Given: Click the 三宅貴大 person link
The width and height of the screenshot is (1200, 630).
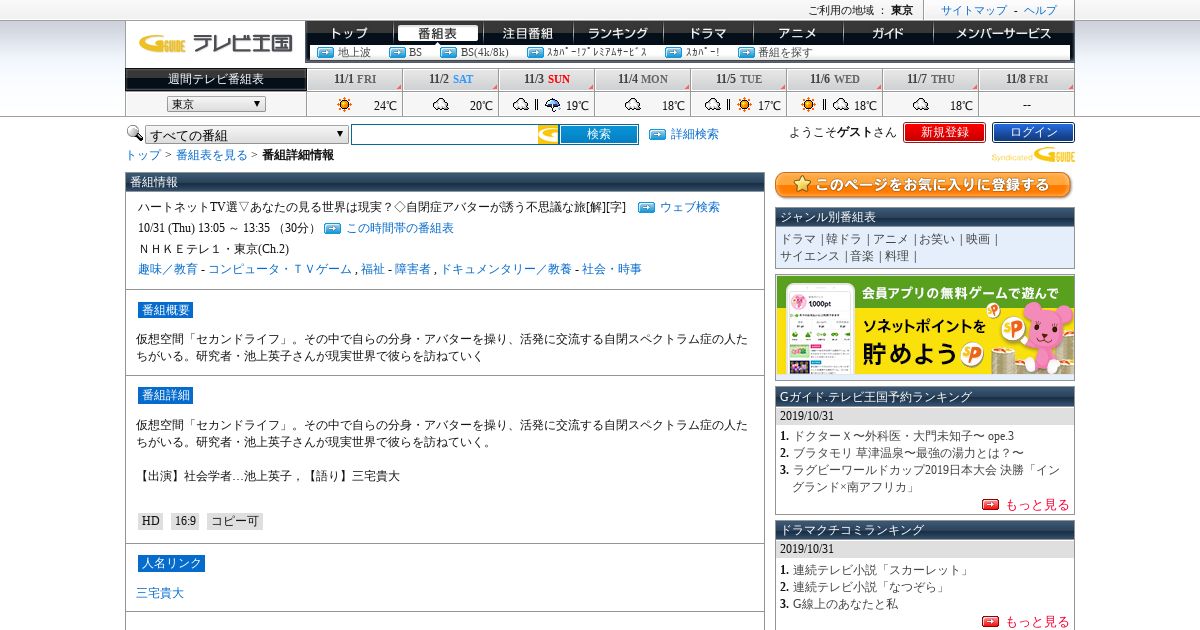Looking at the screenshot, I should coord(160,593).
